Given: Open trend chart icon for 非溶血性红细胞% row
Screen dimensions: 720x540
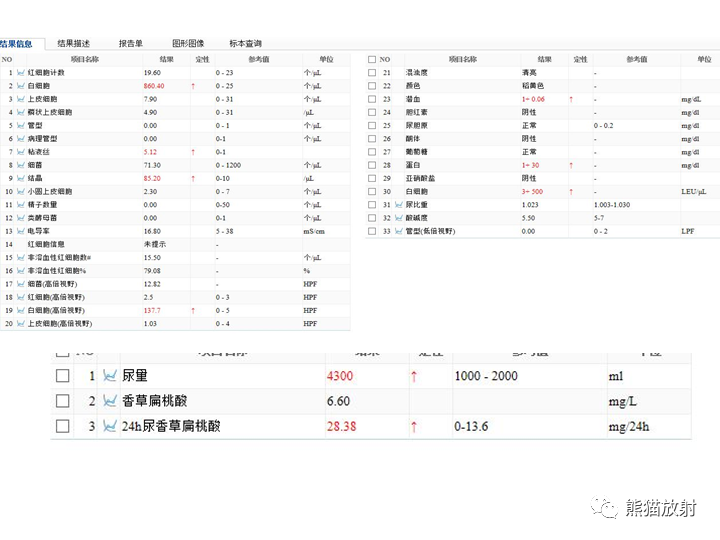Looking at the screenshot, I should click(x=21, y=271).
